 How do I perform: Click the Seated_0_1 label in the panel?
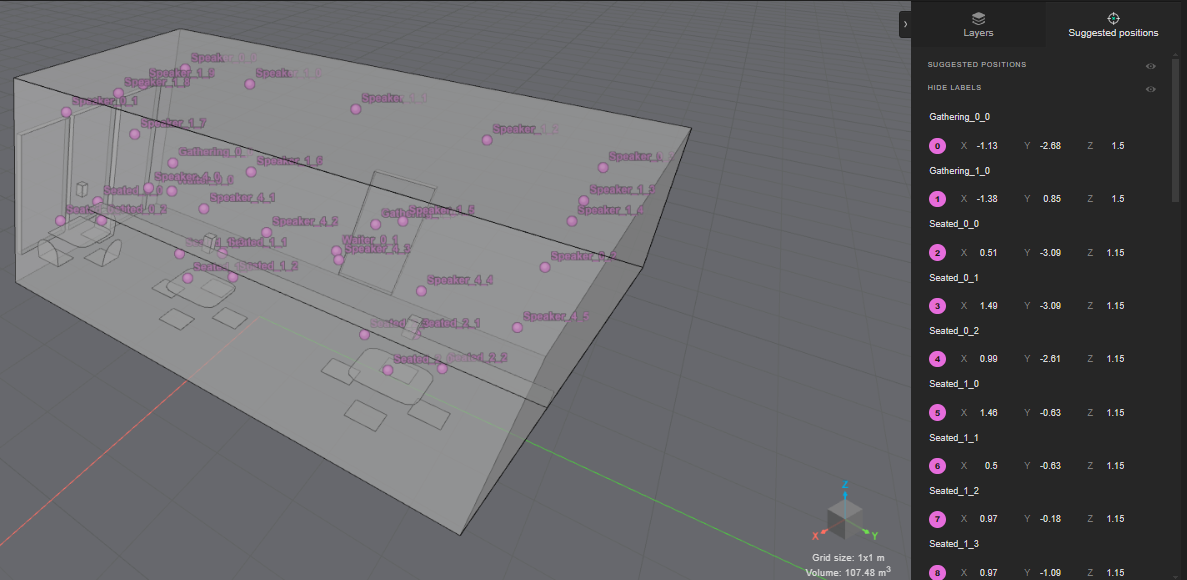pos(954,278)
